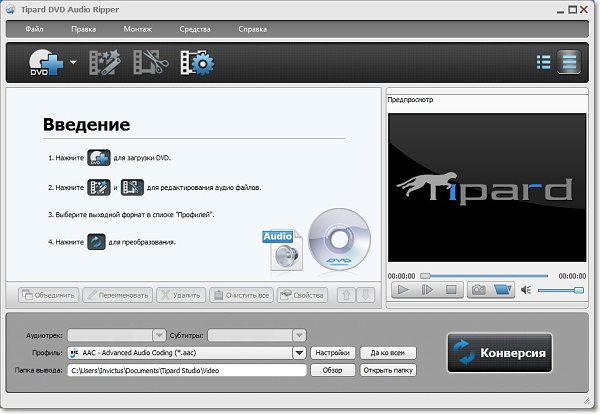Click the Введение heading
The image size is (600, 414).
(86, 124)
